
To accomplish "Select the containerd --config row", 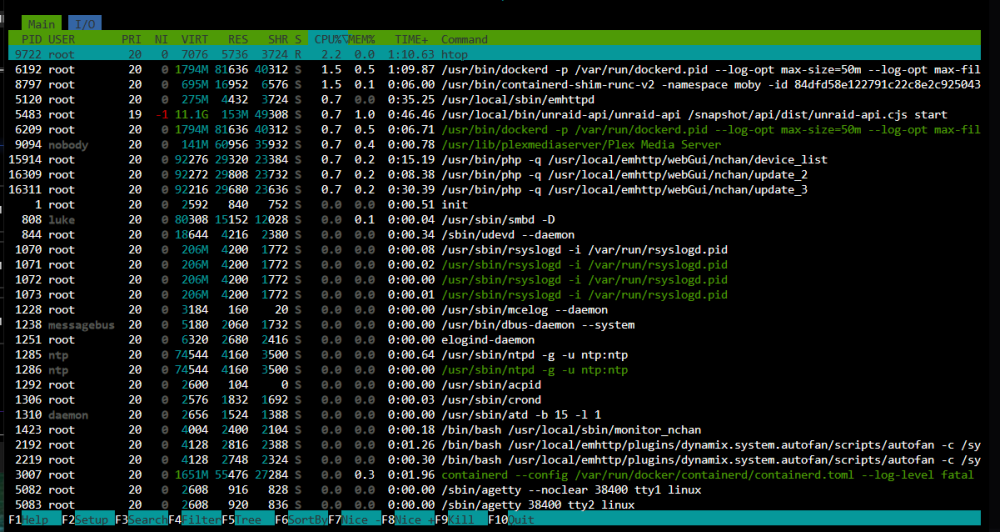I will click(x=494, y=475).
